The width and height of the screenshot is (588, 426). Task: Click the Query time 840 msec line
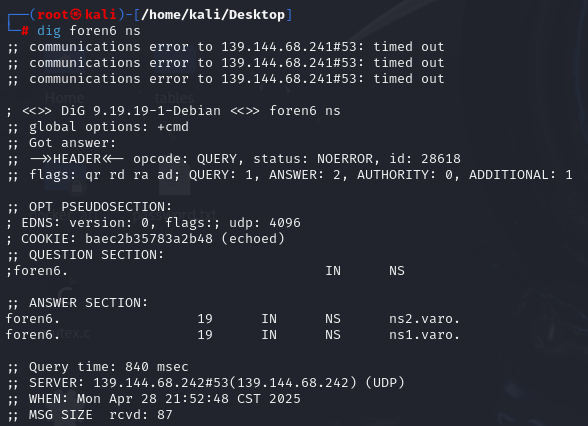pyautogui.click(x=98, y=366)
